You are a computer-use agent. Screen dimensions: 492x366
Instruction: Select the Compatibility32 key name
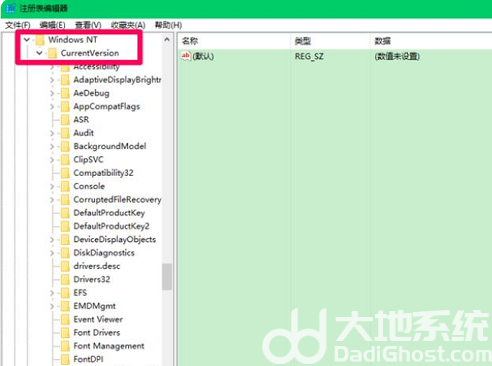103,173
